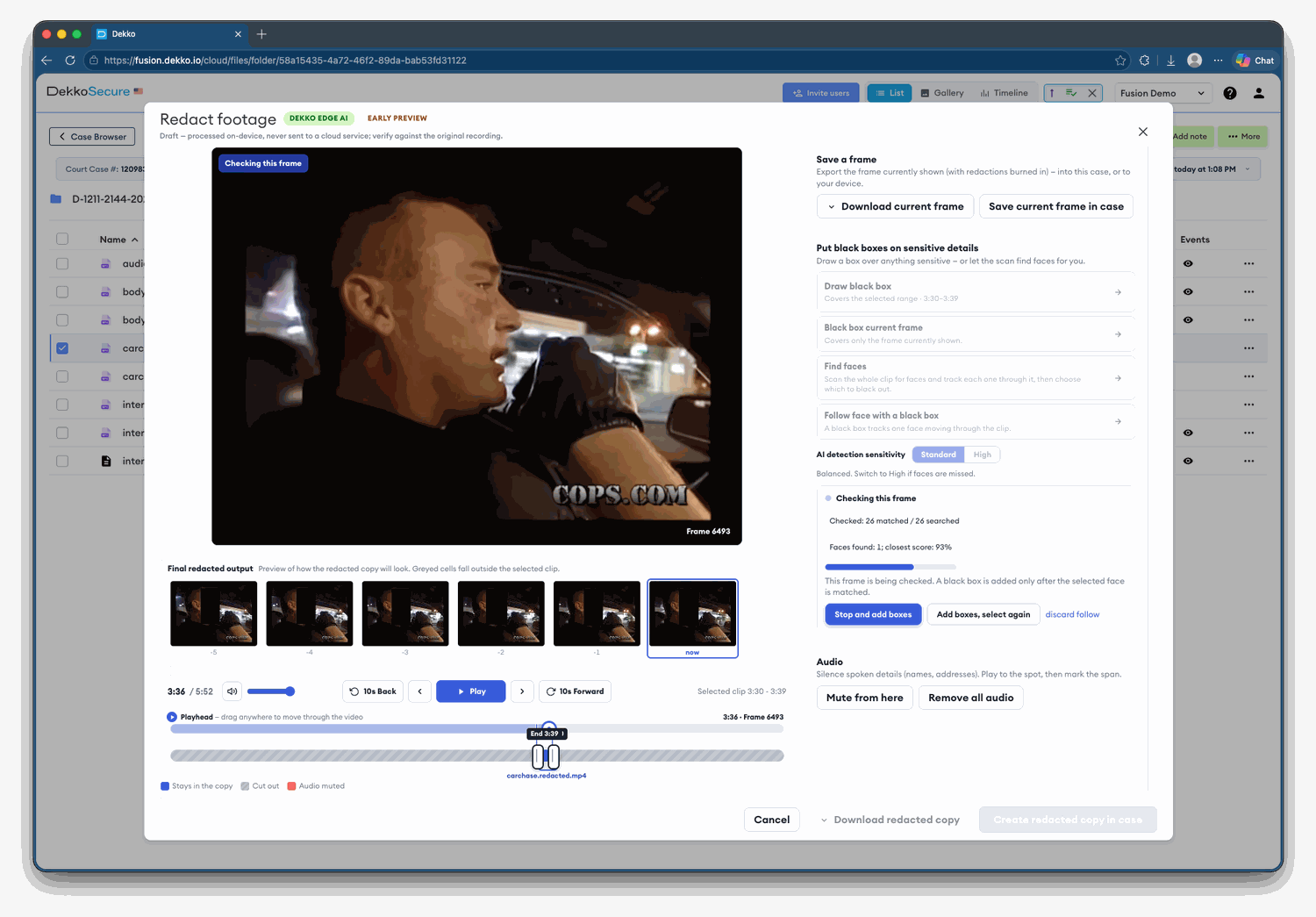The image size is (1316, 917).
Task: Click Add boxes, select again button
Action: pos(983,614)
